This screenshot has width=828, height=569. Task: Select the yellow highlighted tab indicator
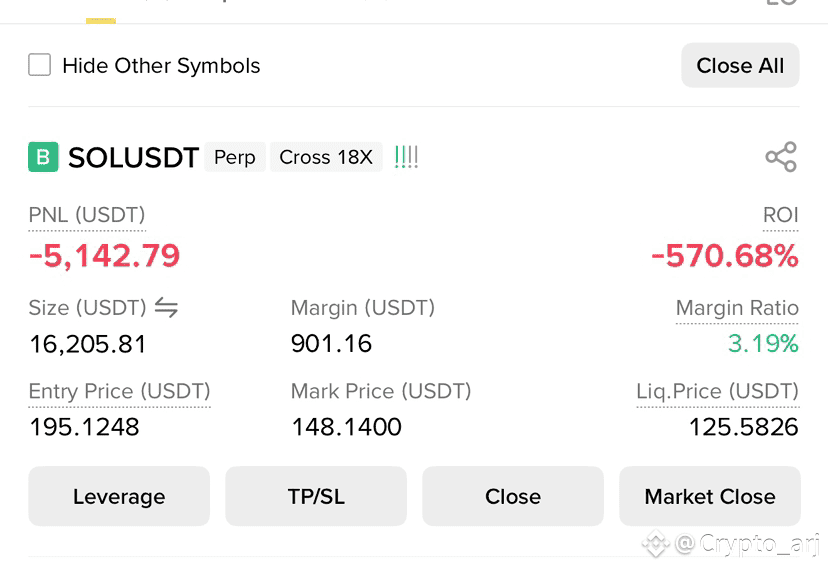101,21
